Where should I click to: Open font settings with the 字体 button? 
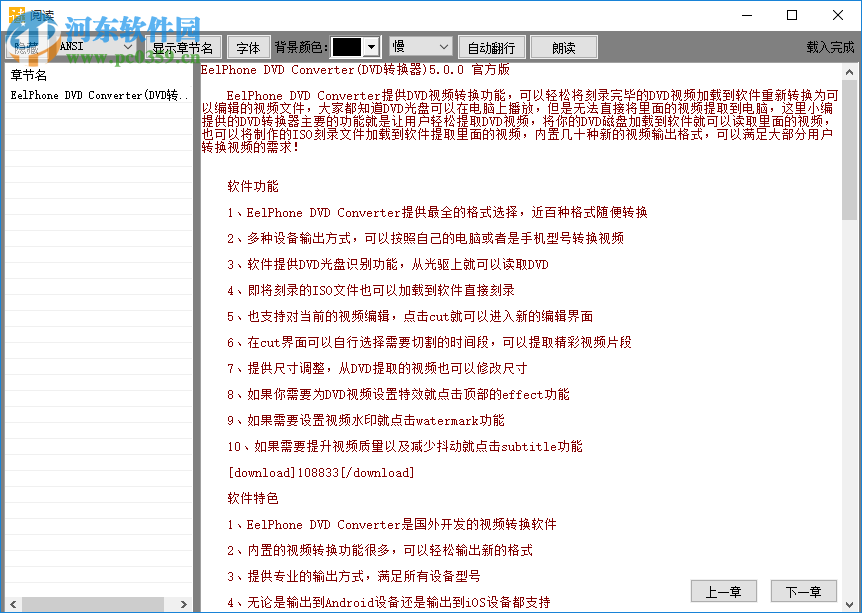pyautogui.click(x=248, y=47)
